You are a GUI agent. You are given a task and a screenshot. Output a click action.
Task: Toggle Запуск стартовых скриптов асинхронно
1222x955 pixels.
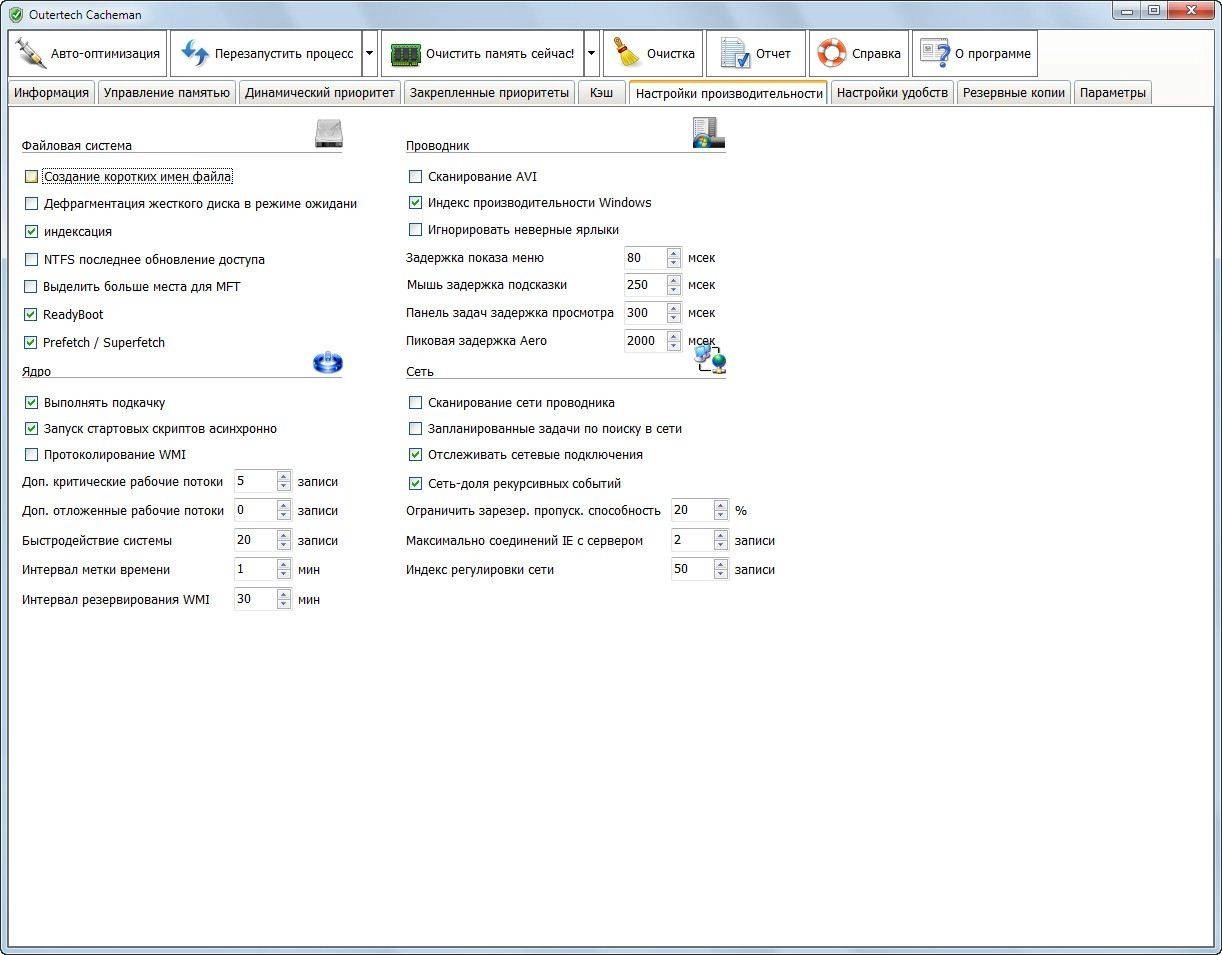(x=31, y=429)
